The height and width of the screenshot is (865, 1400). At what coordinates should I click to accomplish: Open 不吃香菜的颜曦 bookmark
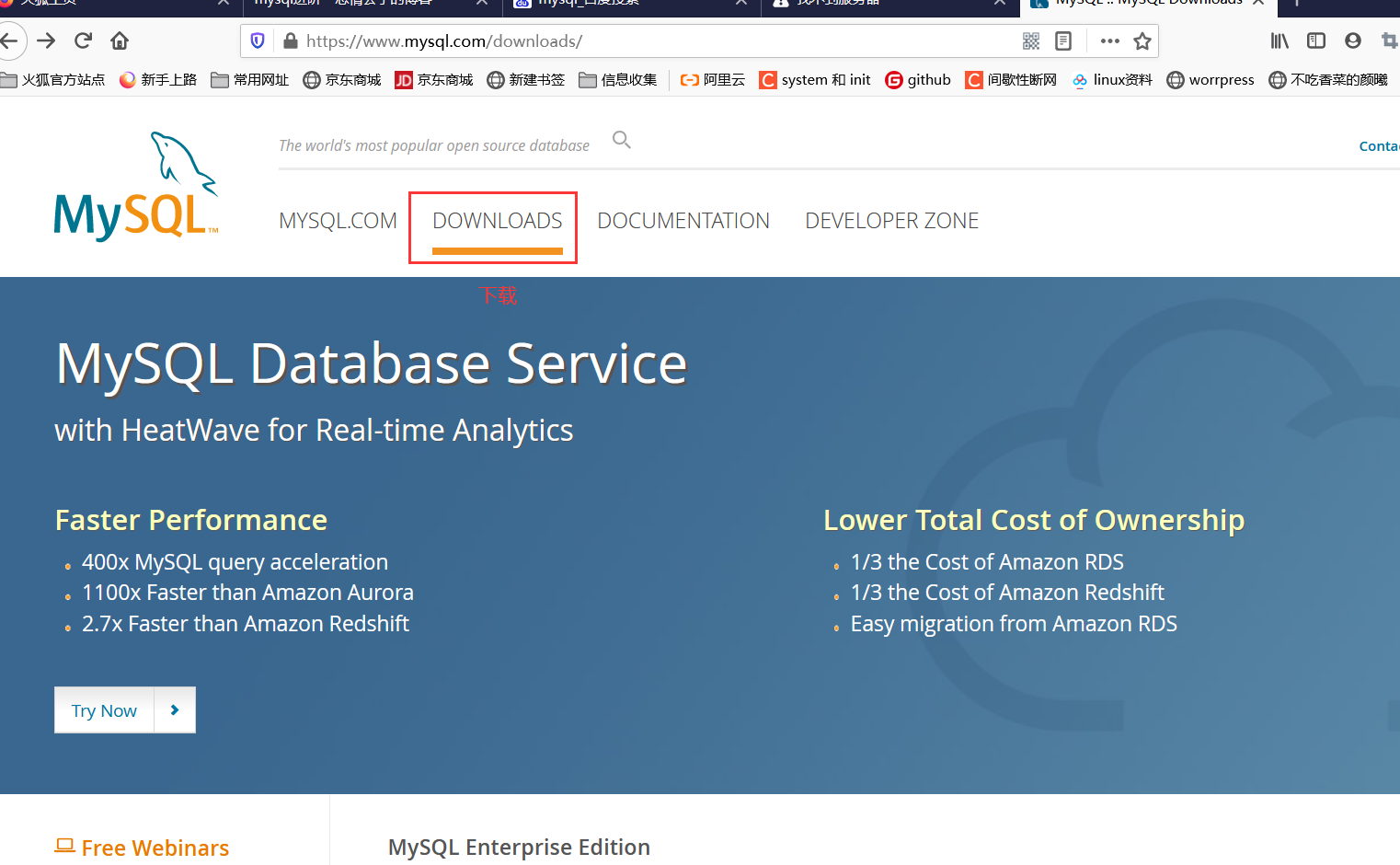click(x=1328, y=80)
